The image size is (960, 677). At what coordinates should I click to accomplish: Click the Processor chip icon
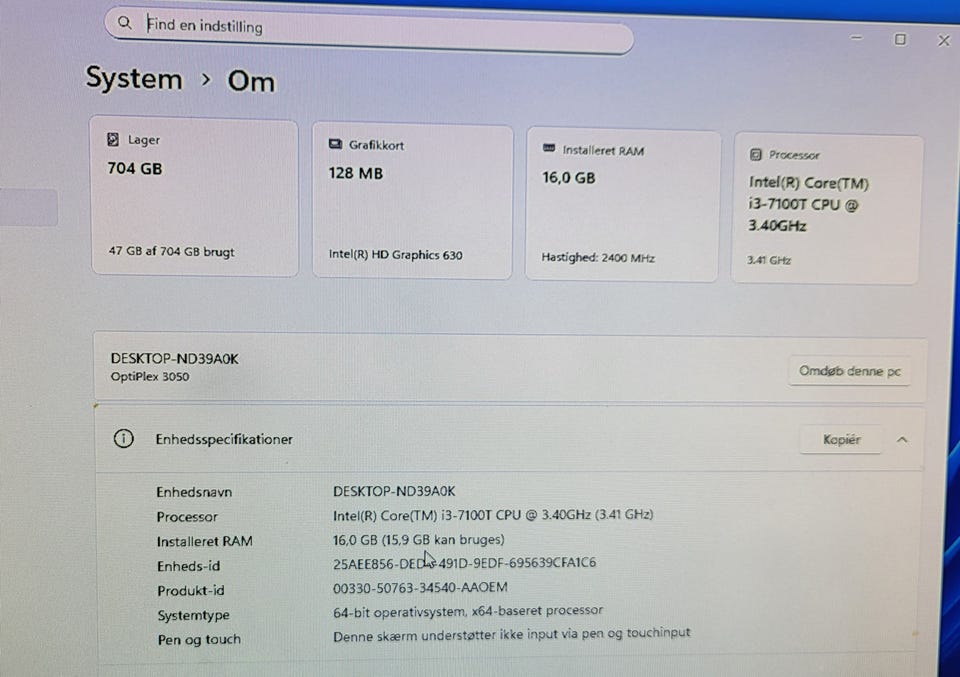756,154
